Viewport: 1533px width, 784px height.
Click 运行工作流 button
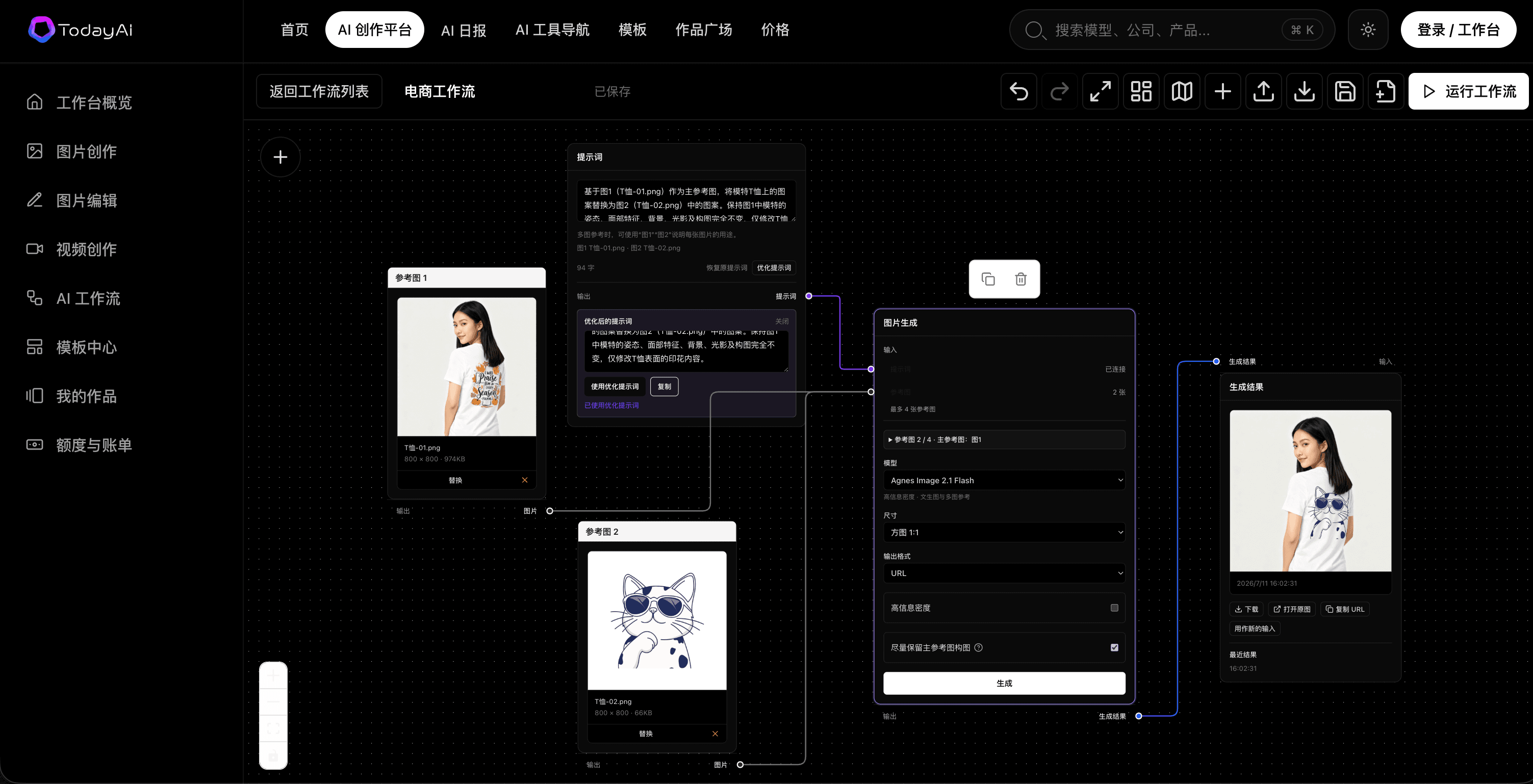click(1468, 92)
